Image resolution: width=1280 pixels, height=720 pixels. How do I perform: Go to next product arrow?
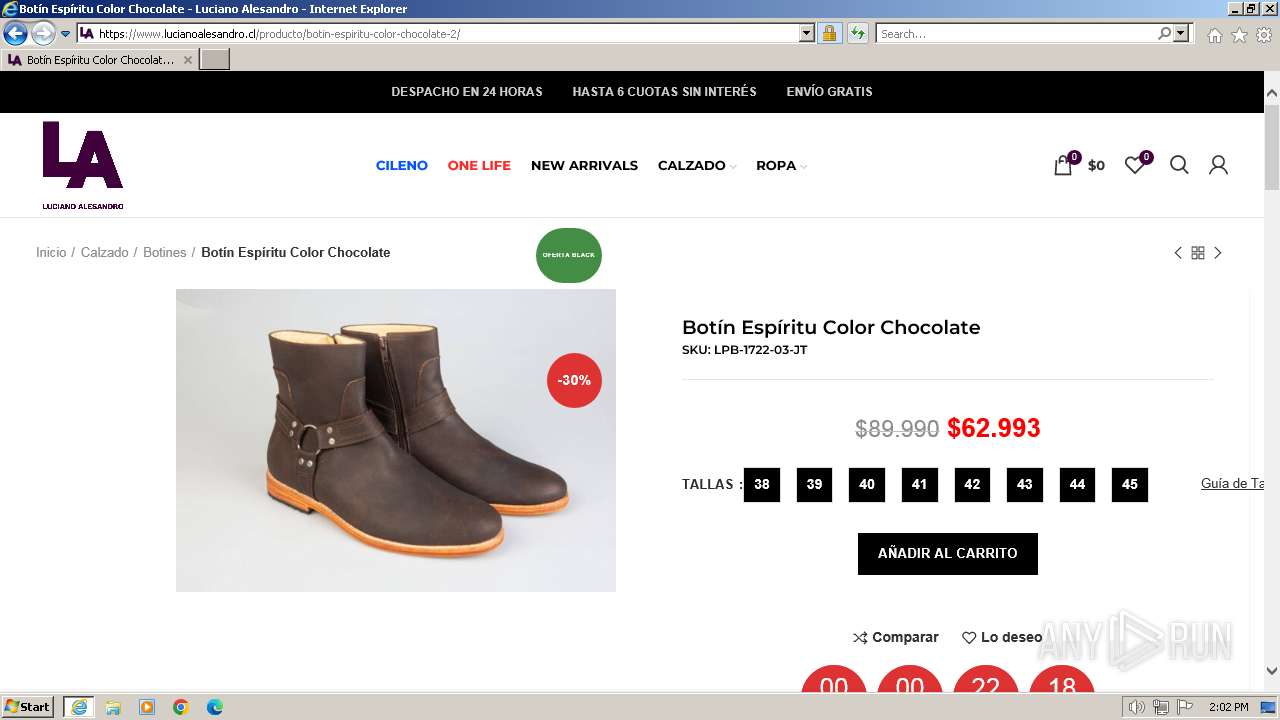[1218, 253]
